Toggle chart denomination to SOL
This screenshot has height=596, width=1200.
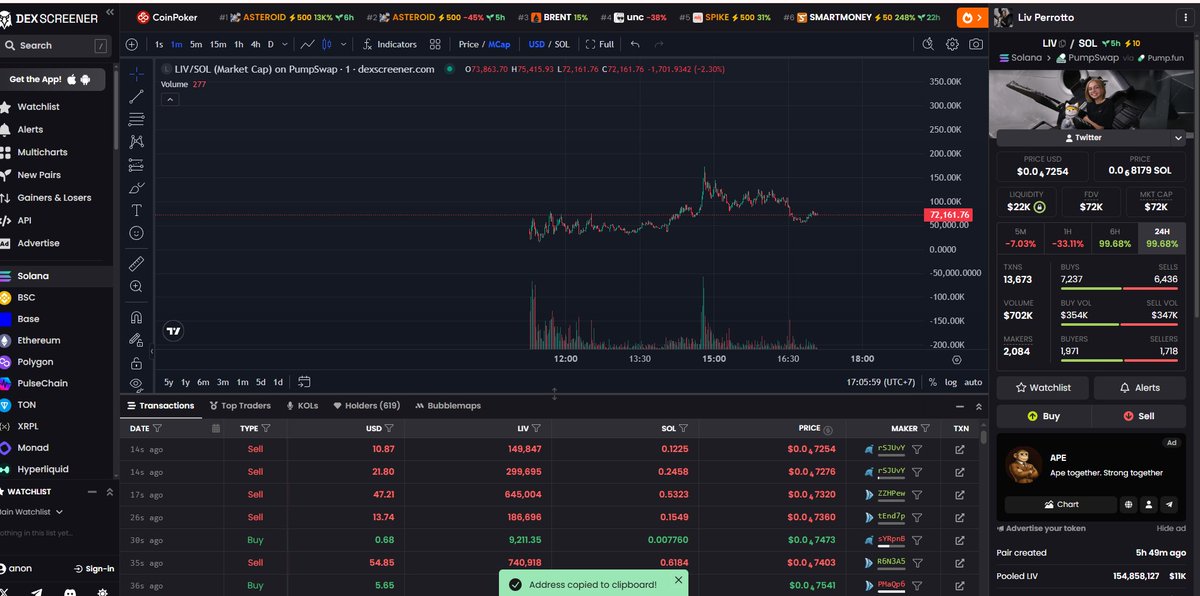(562, 44)
